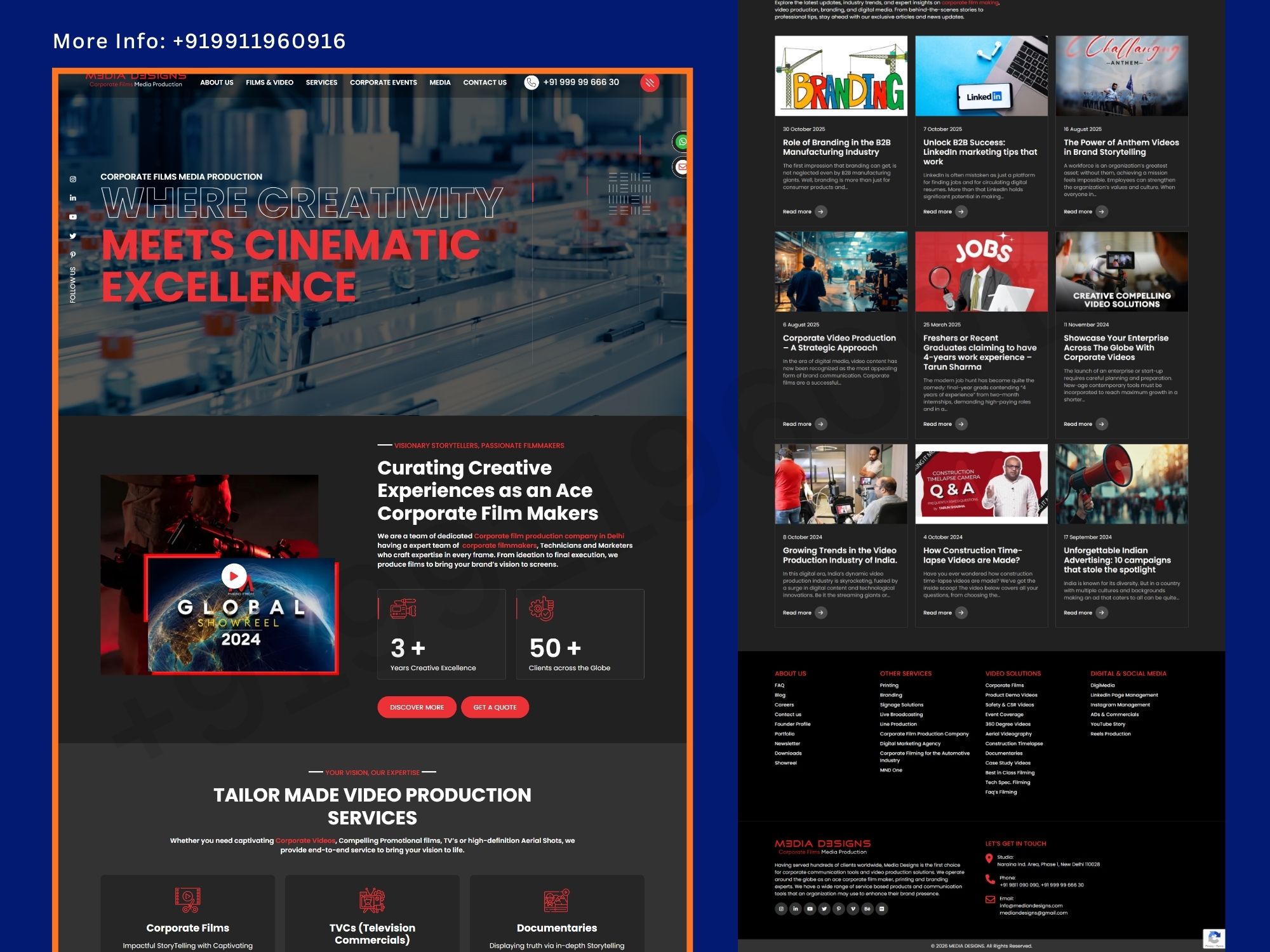Screen dimensions: 1270x952
Task: Open the Media dropdown in the navbar
Action: [x=439, y=83]
